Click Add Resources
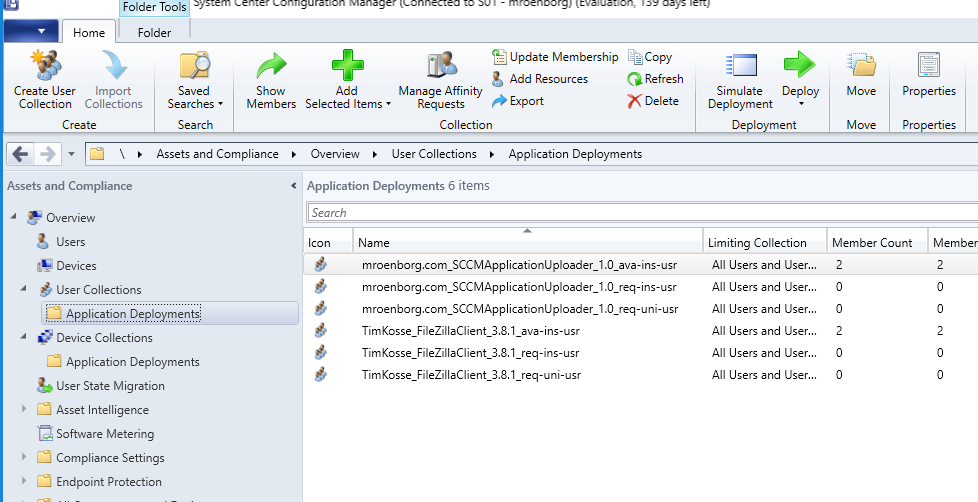The height and width of the screenshot is (502, 978). coord(540,79)
